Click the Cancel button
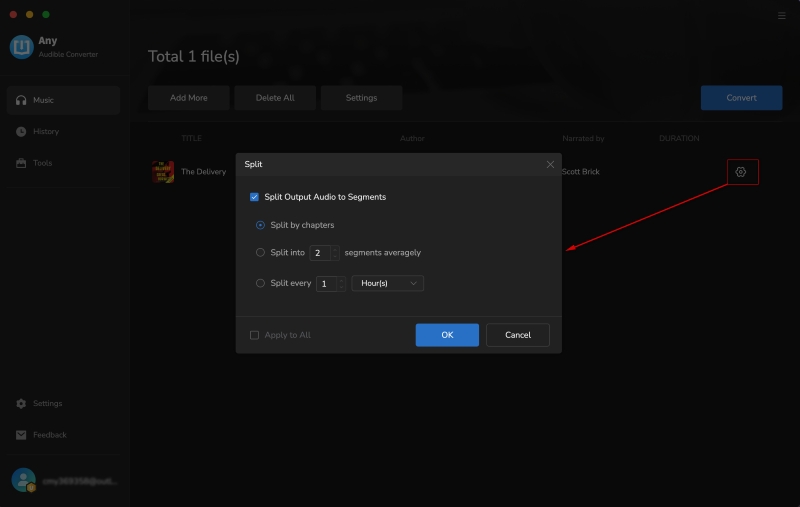Image resolution: width=800 pixels, height=507 pixels. tap(518, 335)
